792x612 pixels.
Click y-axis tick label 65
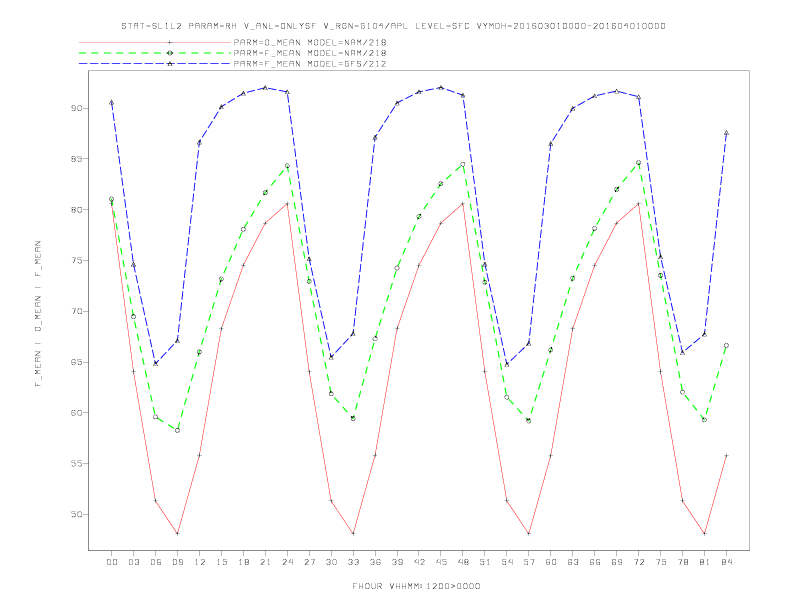coord(76,362)
